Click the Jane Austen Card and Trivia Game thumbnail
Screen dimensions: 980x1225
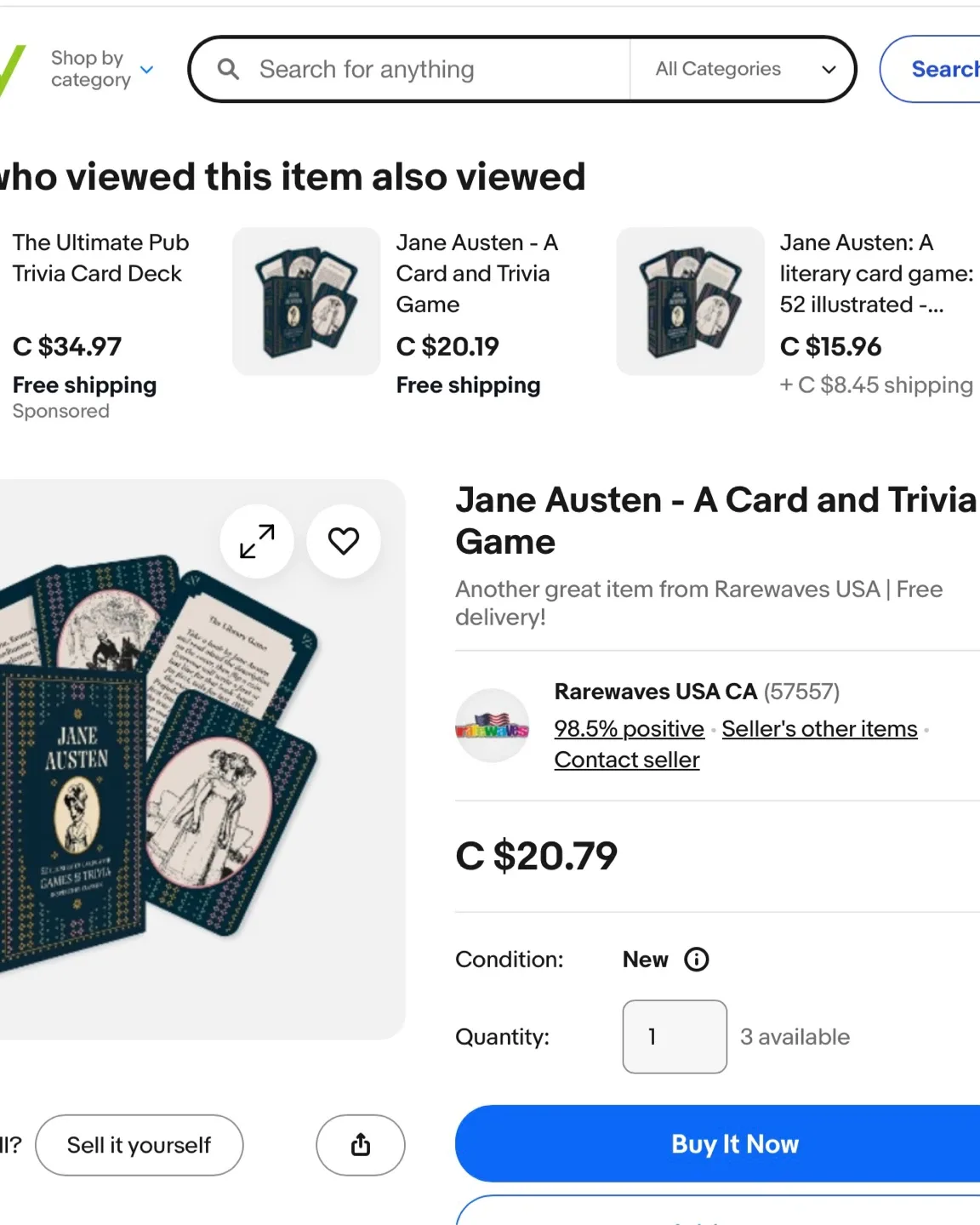coord(305,300)
